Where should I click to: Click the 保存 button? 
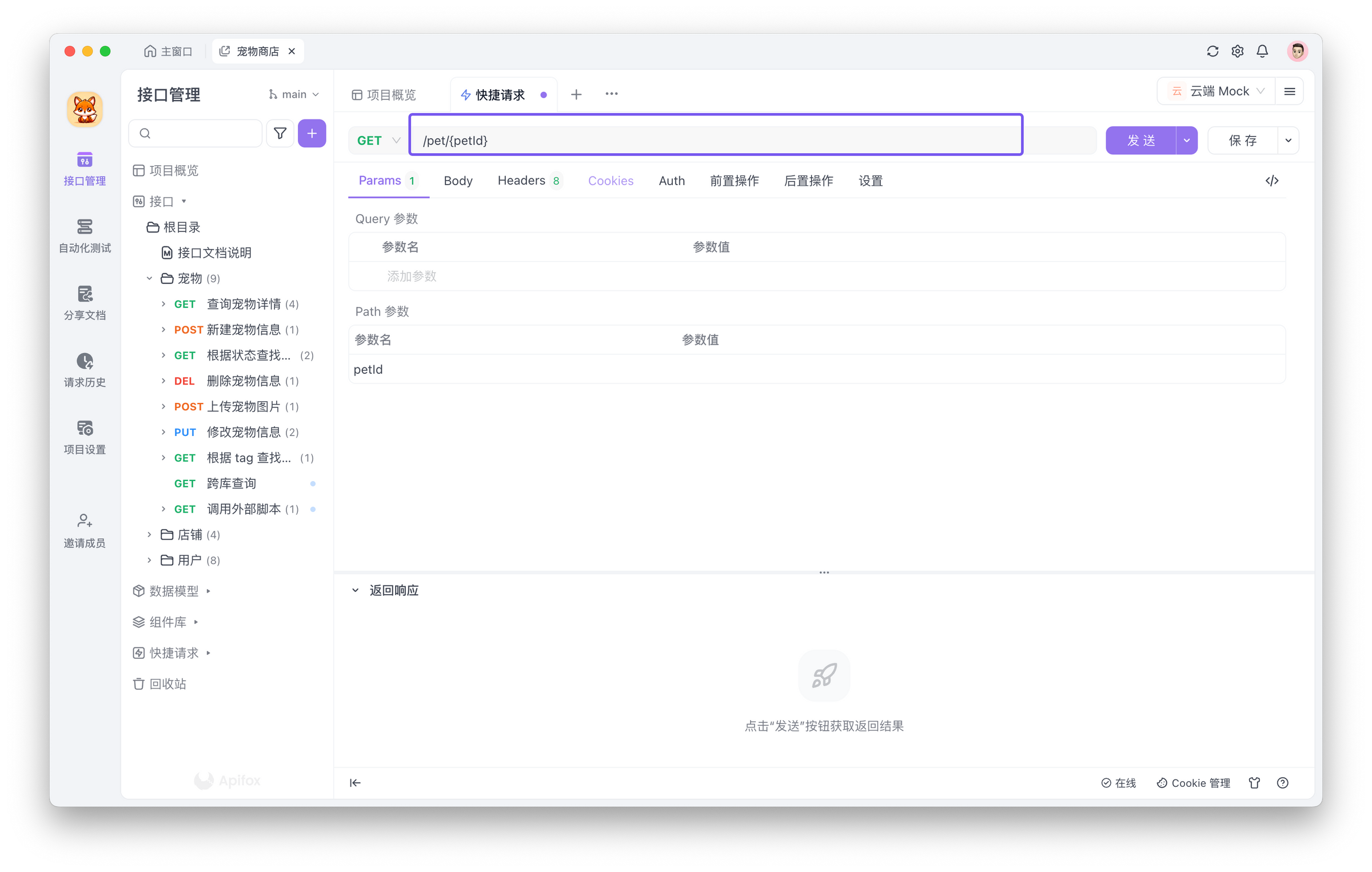tap(1242, 141)
